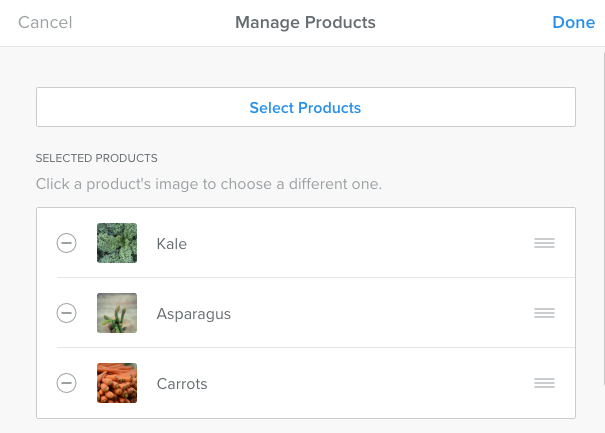Select the Carrots product name

(182, 383)
